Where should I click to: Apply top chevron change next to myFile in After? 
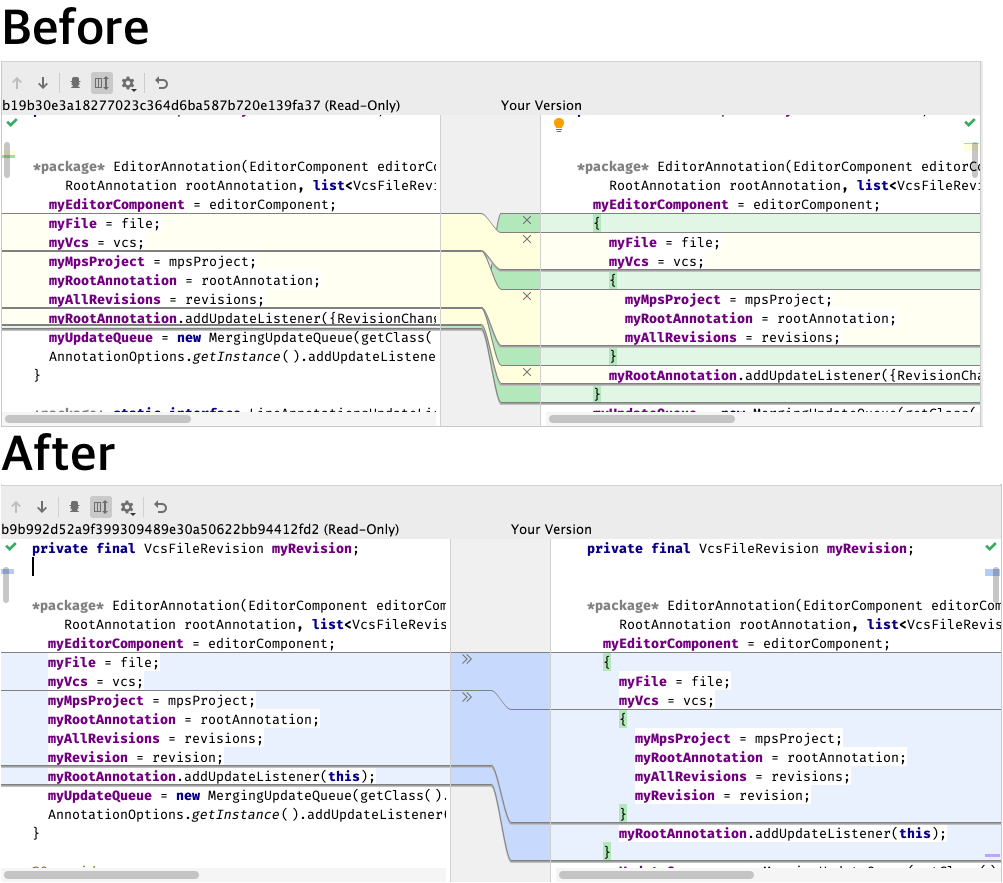(x=465, y=660)
